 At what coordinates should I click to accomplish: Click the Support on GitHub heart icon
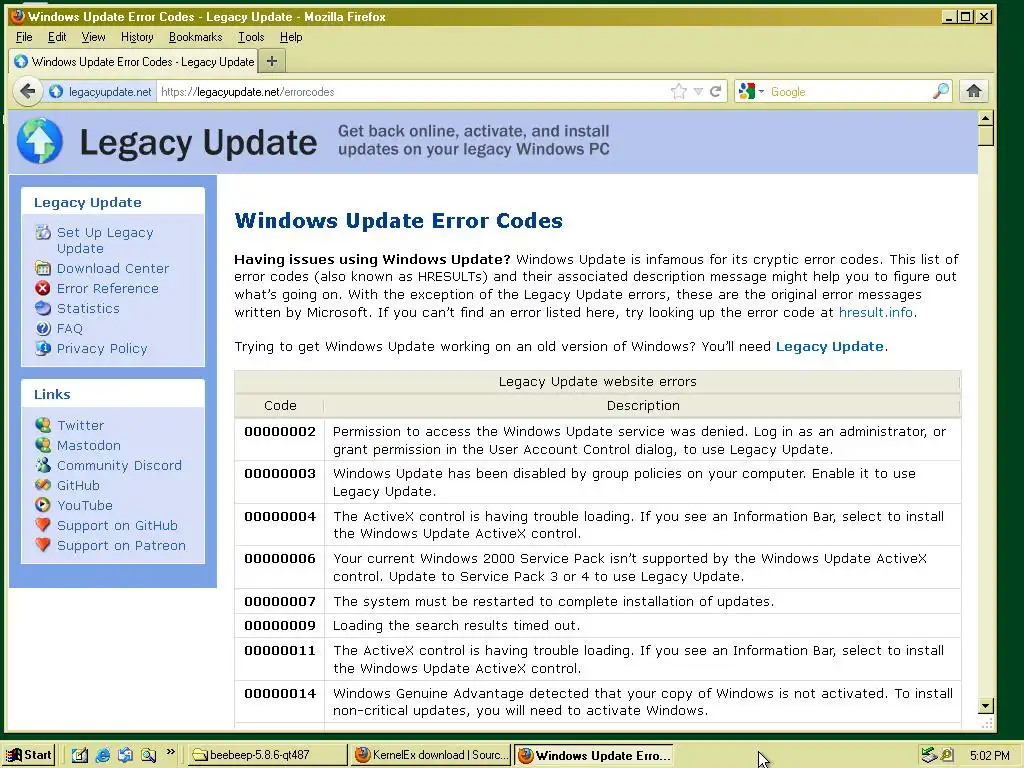point(43,525)
